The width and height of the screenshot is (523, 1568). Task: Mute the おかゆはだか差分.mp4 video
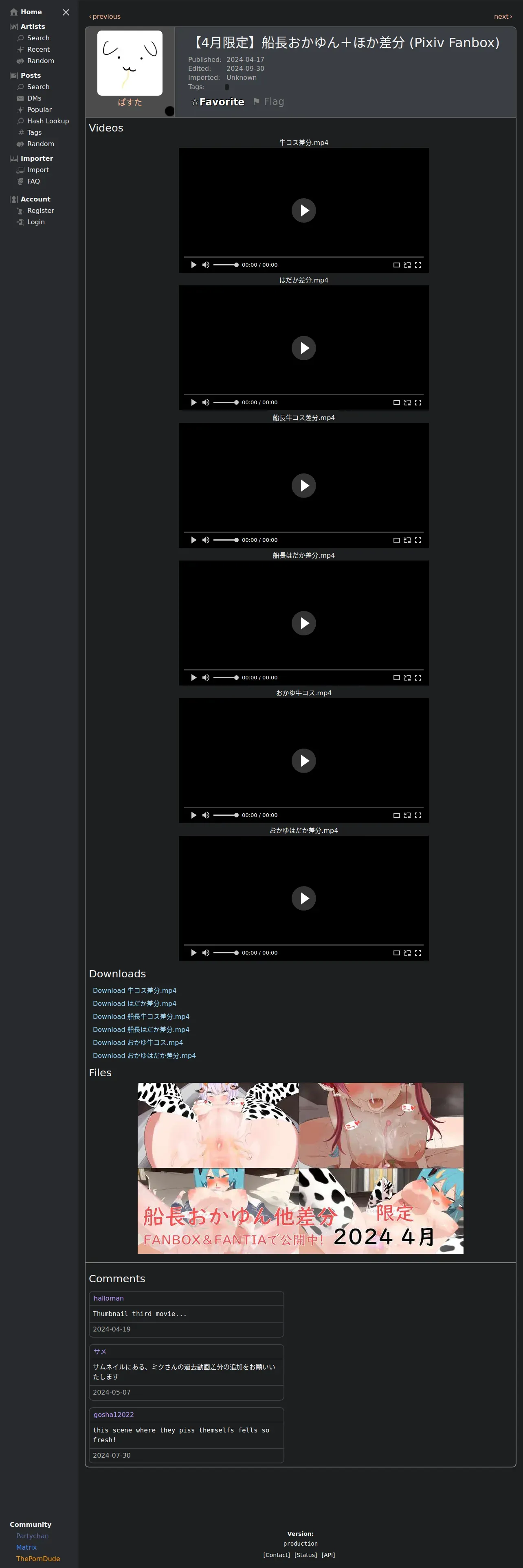(x=206, y=953)
